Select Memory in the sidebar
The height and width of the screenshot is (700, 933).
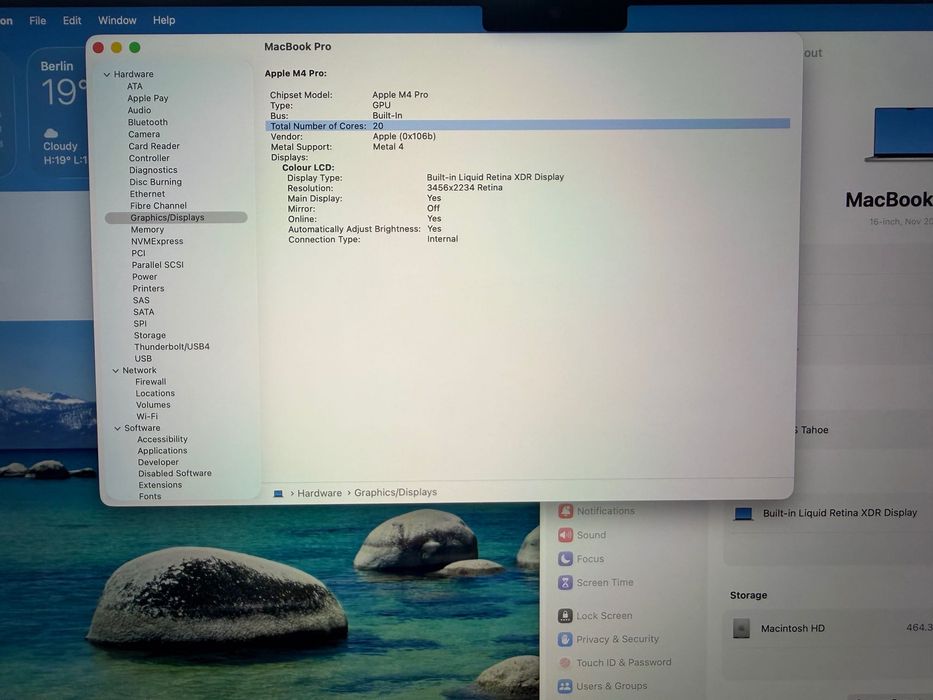pyautogui.click(x=147, y=229)
